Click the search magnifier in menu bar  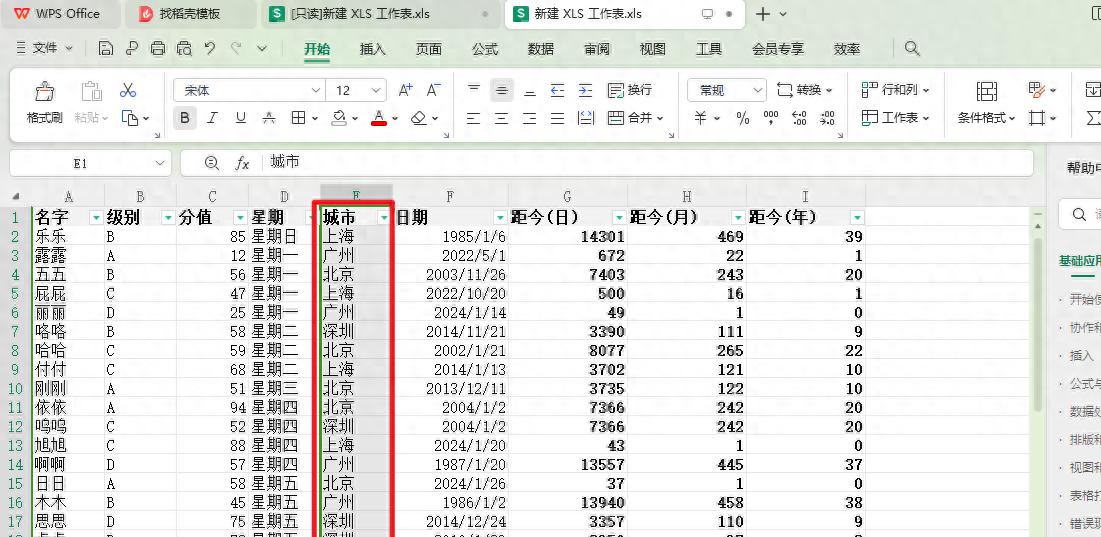pos(912,48)
